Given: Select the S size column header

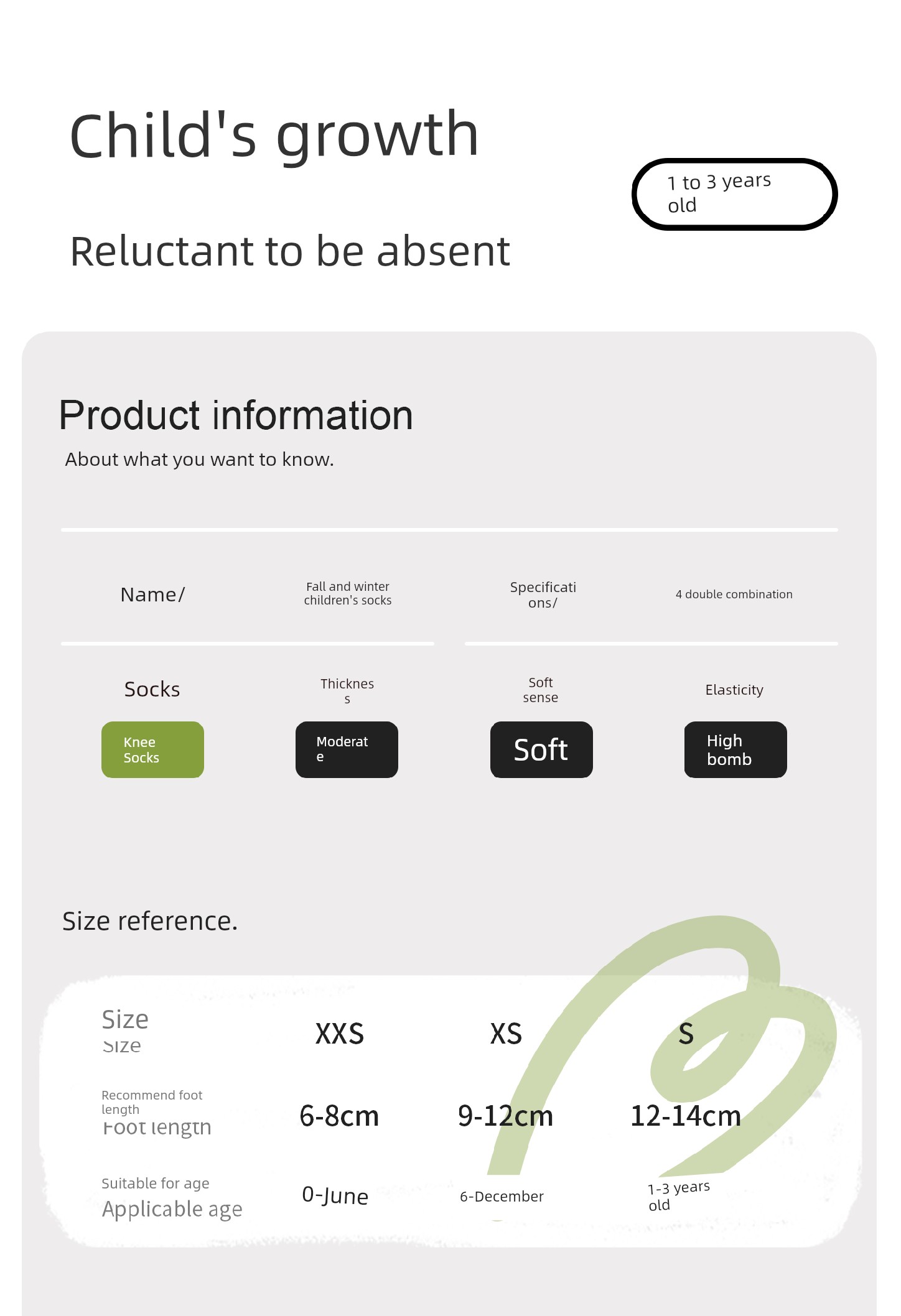Looking at the screenshot, I should pyautogui.click(x=686, y=1034).
